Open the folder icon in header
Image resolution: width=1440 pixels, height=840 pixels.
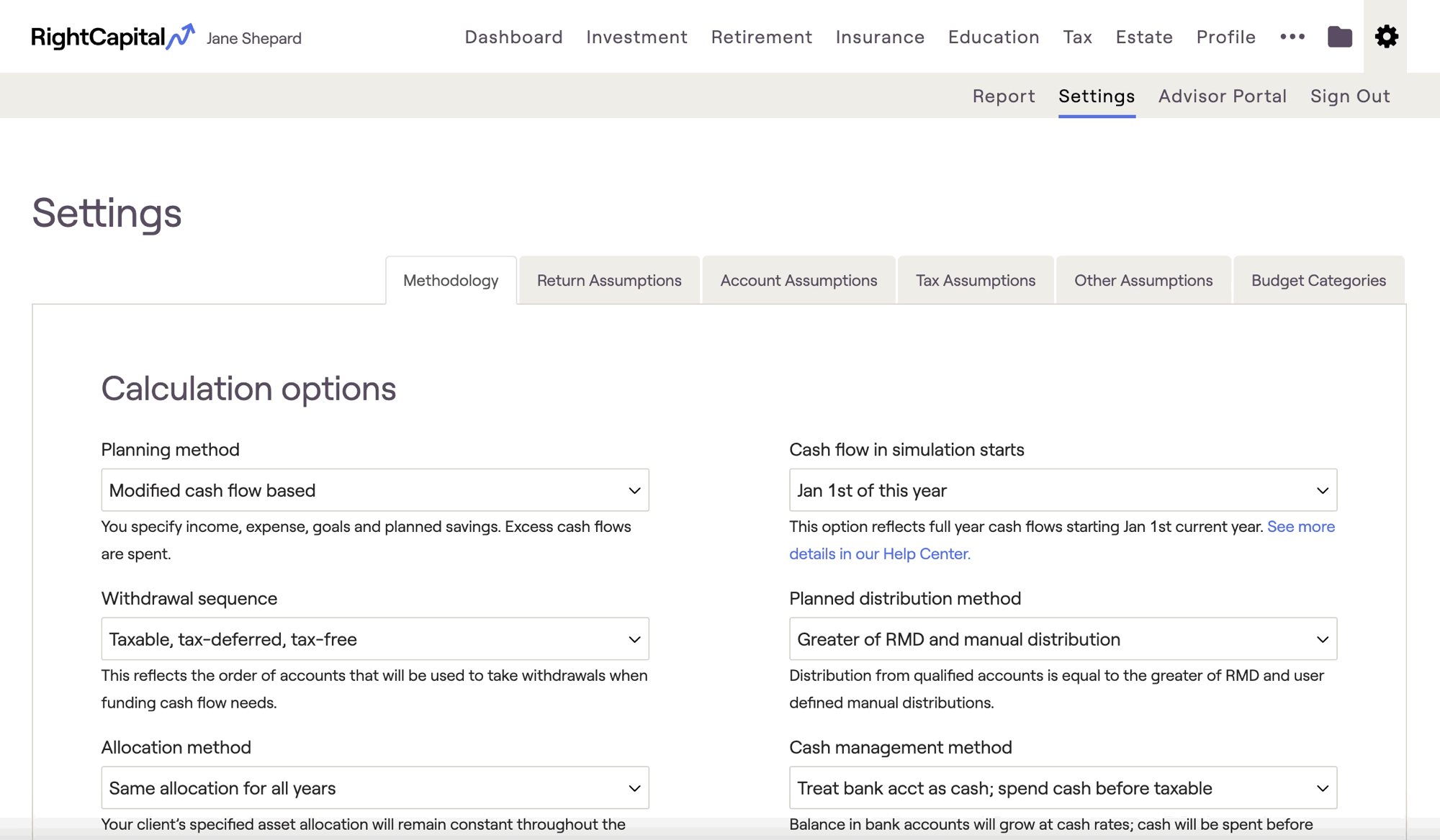[x=1339, y=37]
